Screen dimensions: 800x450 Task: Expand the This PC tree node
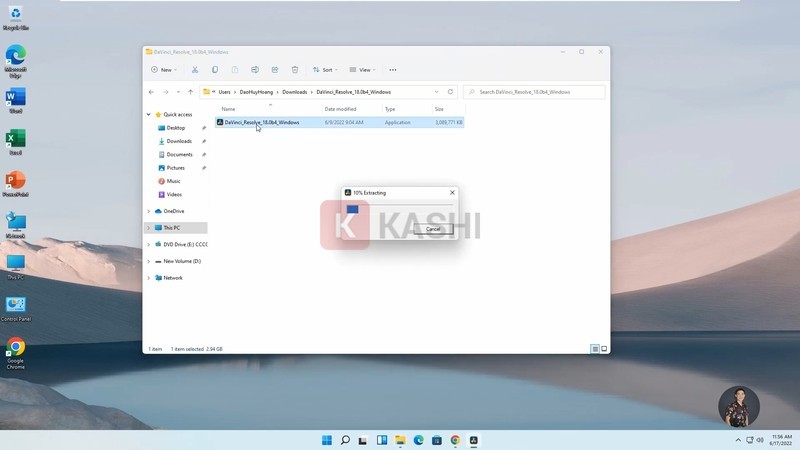pos(148,228)
